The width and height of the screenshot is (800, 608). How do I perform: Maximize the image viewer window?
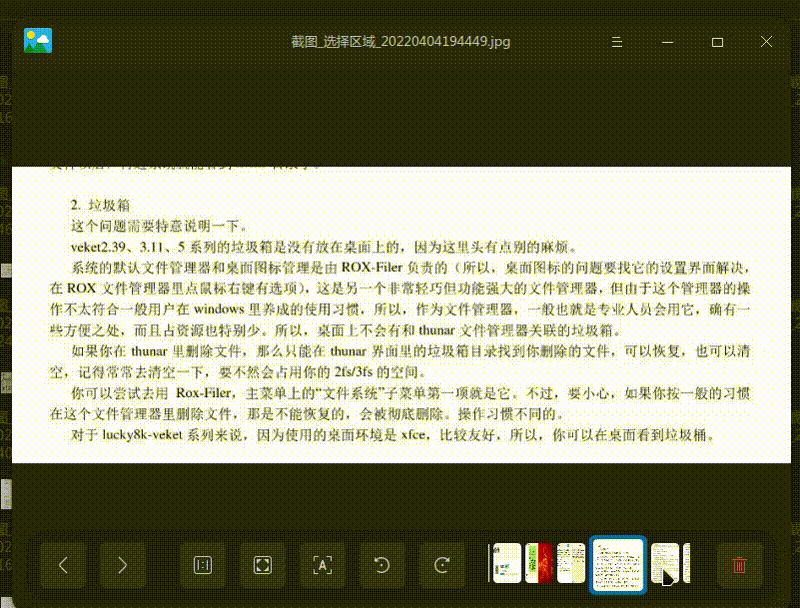pyautogui.click(x=716, y=41)
